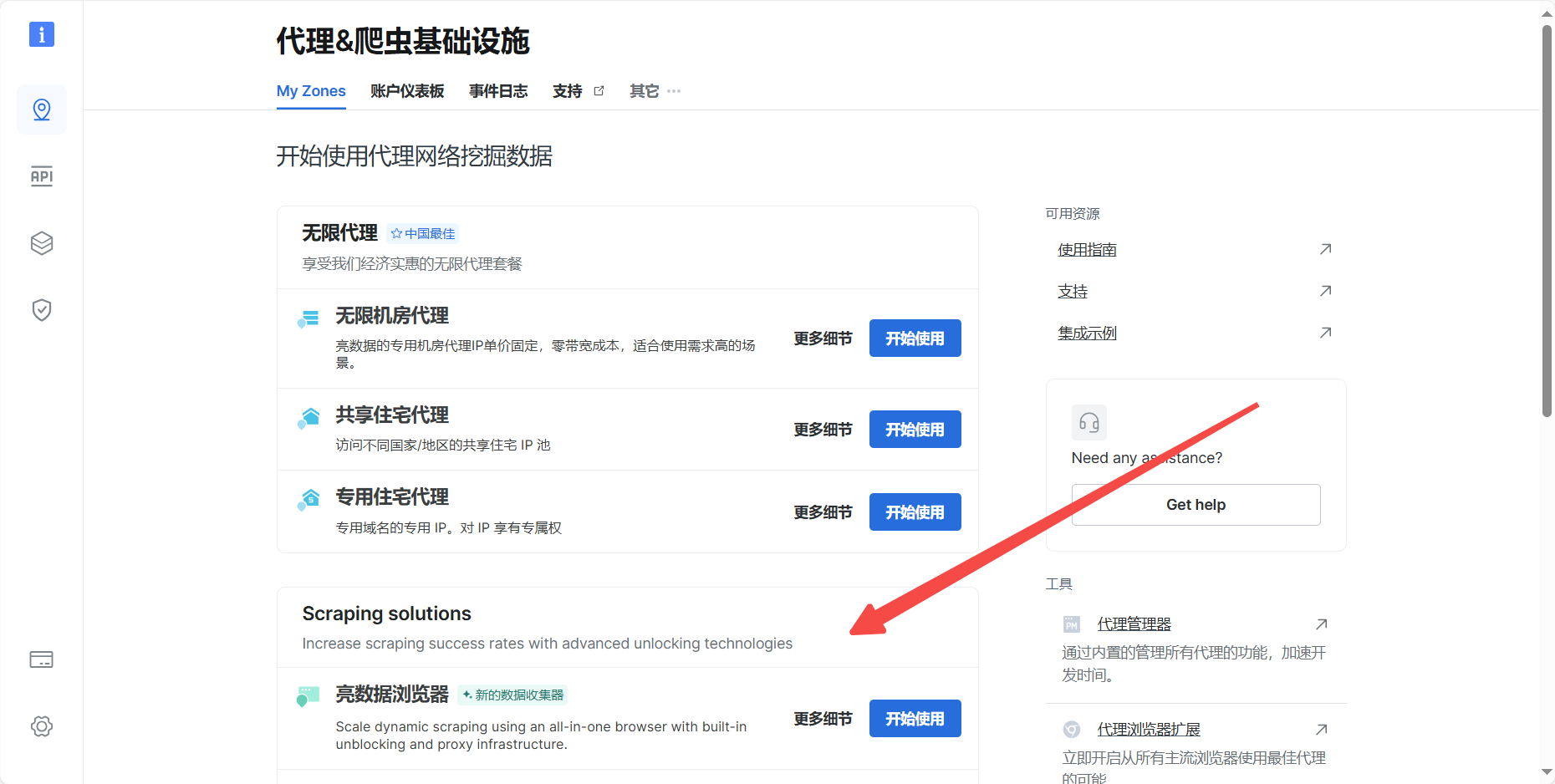Viewport: 1555px width, 784px height.
Task: Click the 代理浏览器扩展 Chrome icon
Action: click(x=1072, y=730)
